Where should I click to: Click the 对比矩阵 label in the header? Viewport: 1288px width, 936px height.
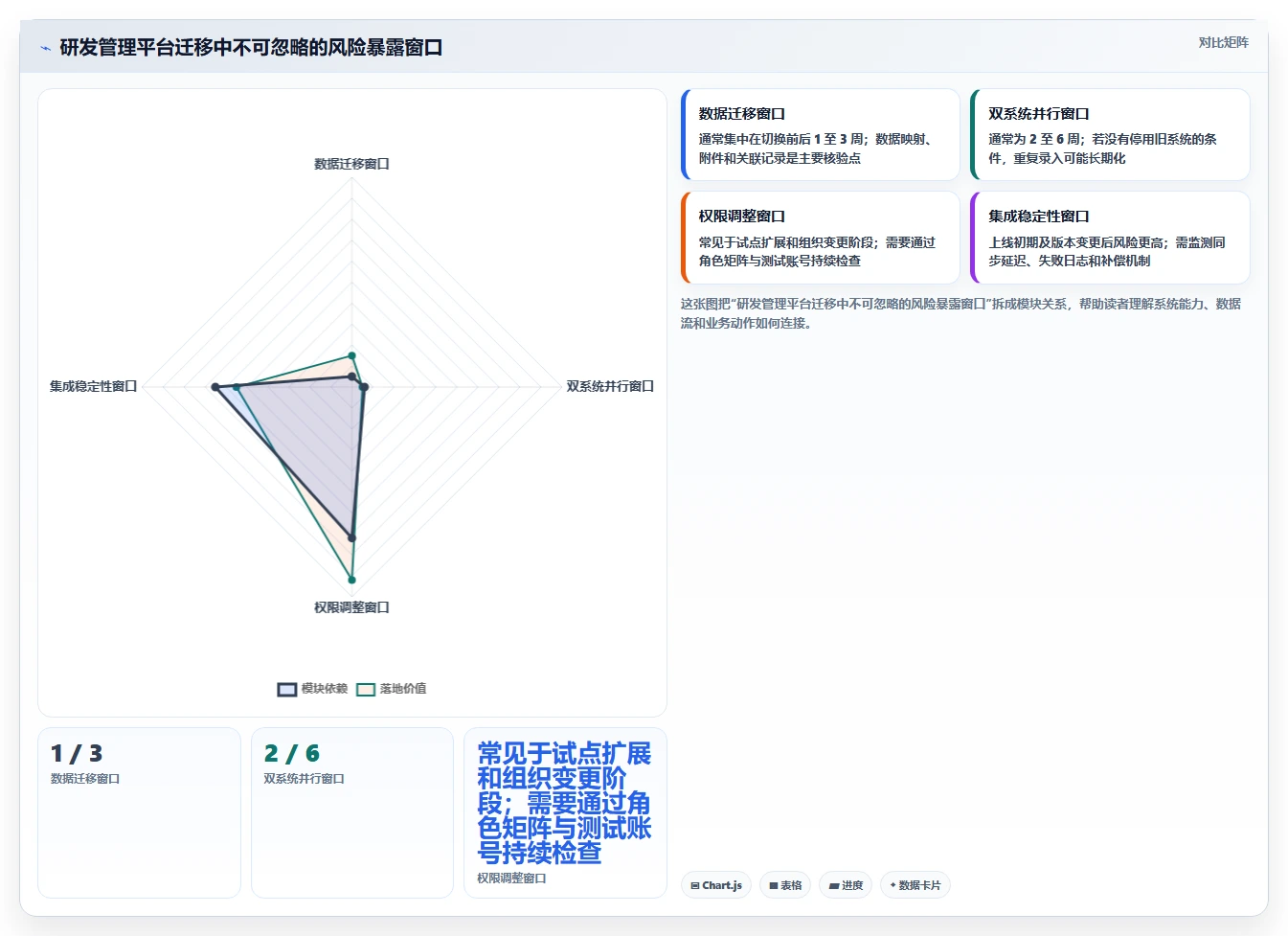pos(1223,42)
